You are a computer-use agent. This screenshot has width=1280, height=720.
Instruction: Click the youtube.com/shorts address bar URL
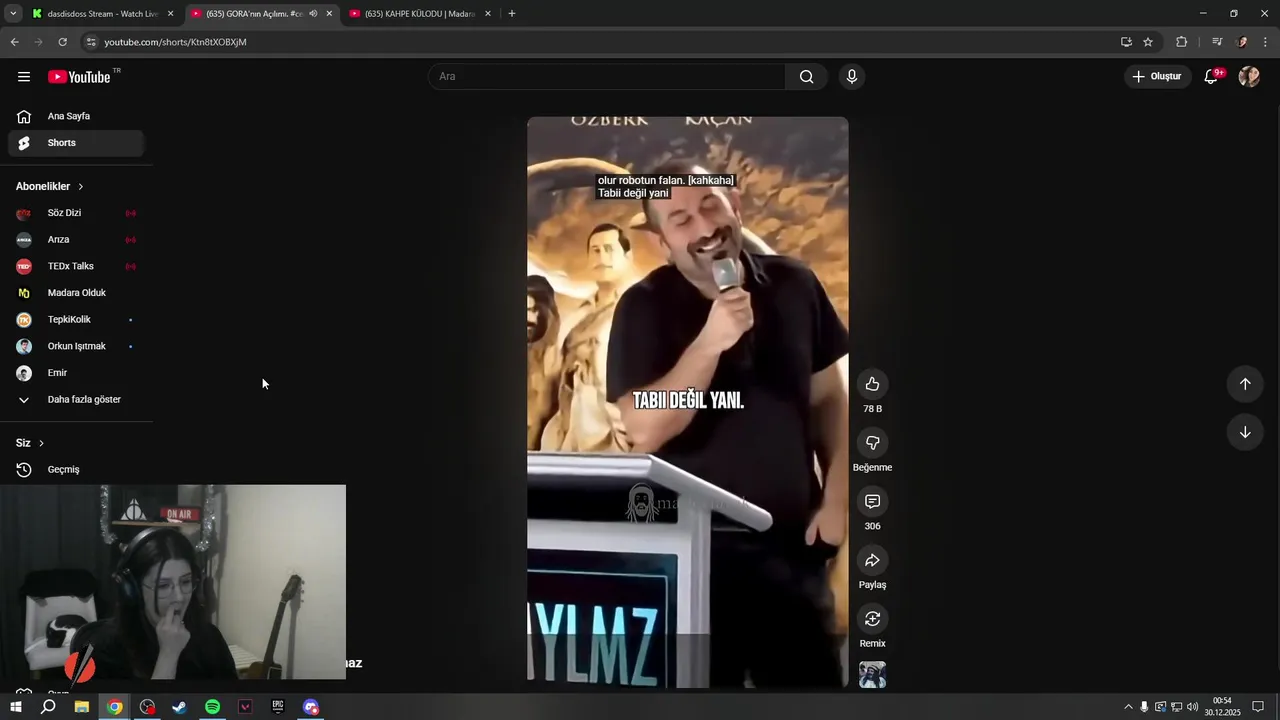175,42
